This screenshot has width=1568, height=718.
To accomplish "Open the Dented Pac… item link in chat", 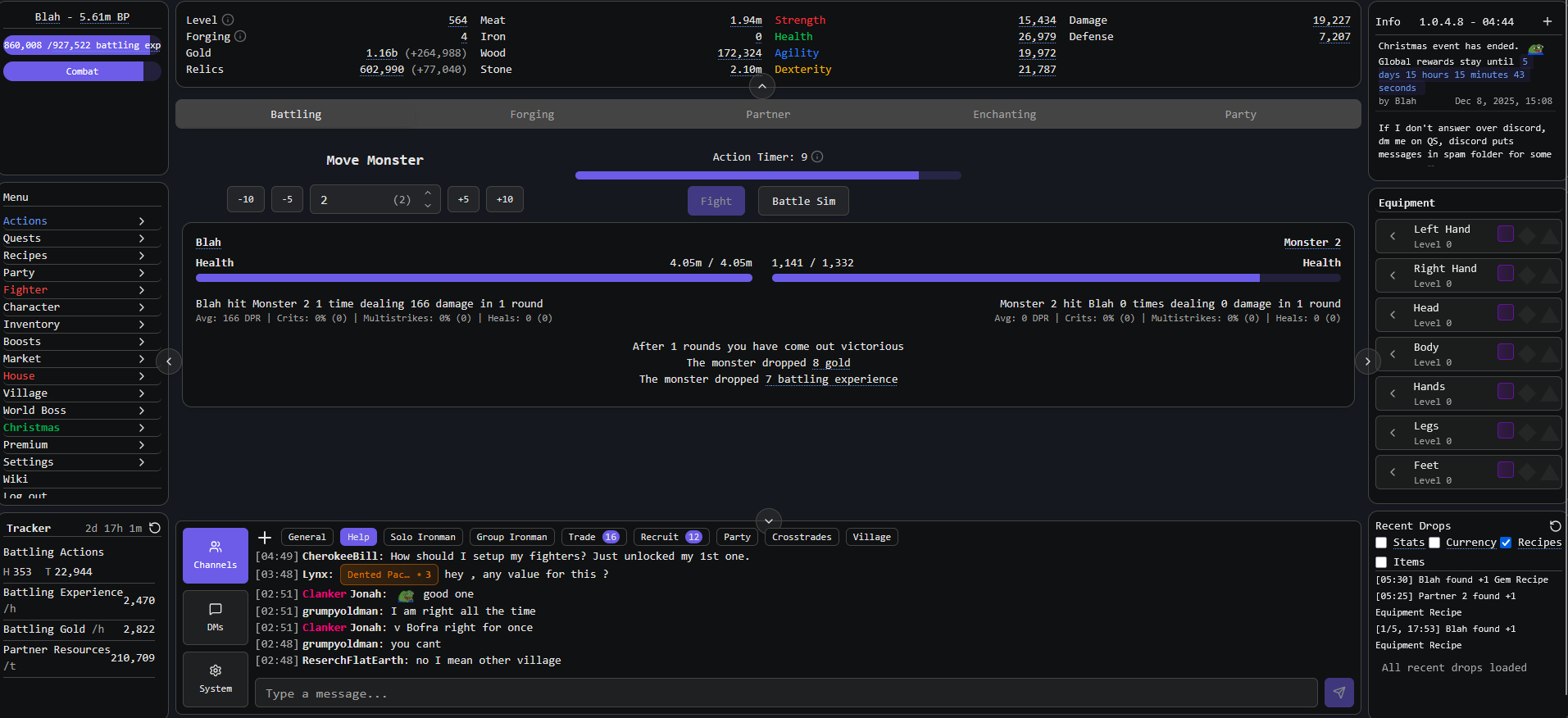I will pyautogui.click(x=389, y=575).
